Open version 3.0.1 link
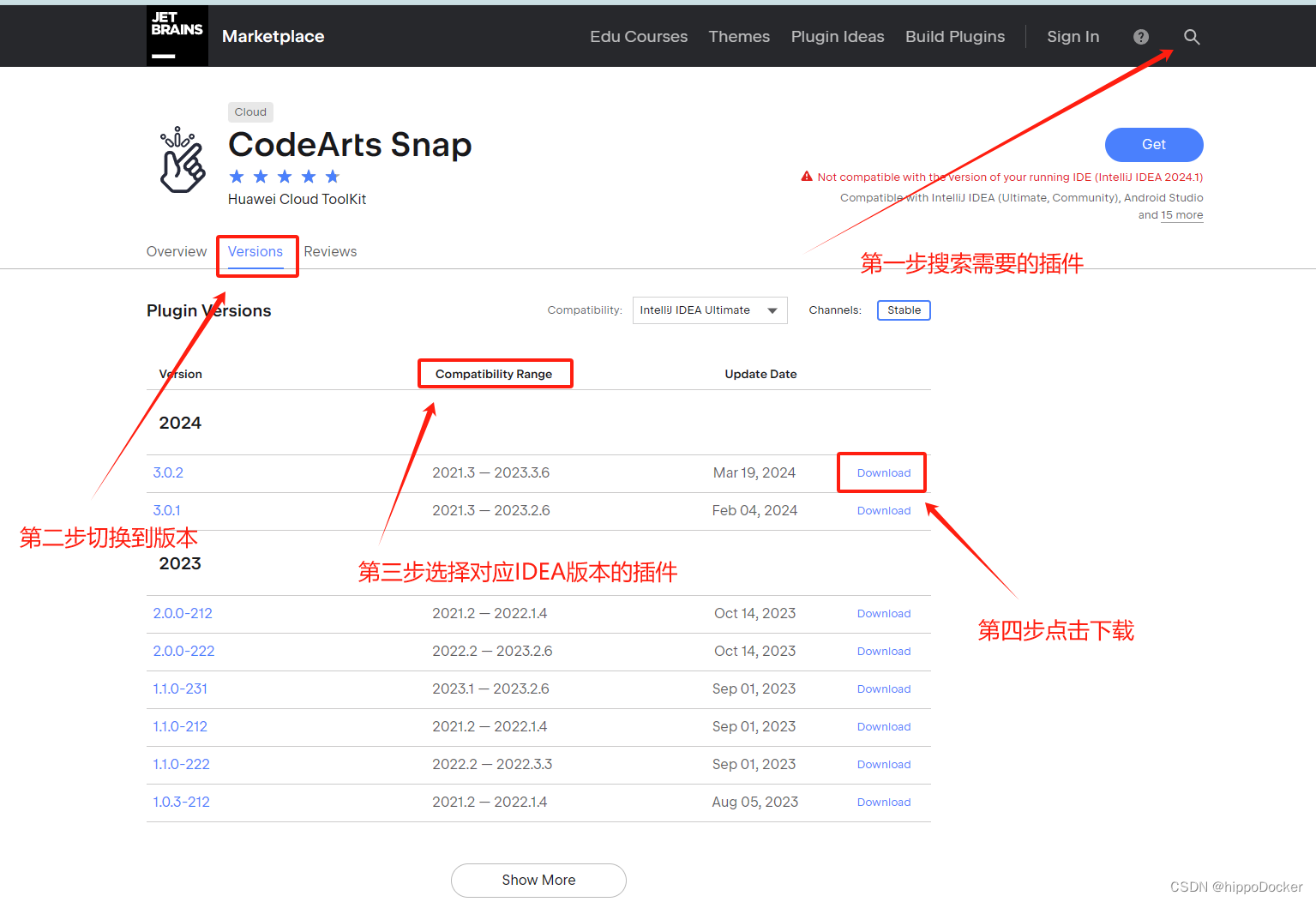 pos(166,510)
